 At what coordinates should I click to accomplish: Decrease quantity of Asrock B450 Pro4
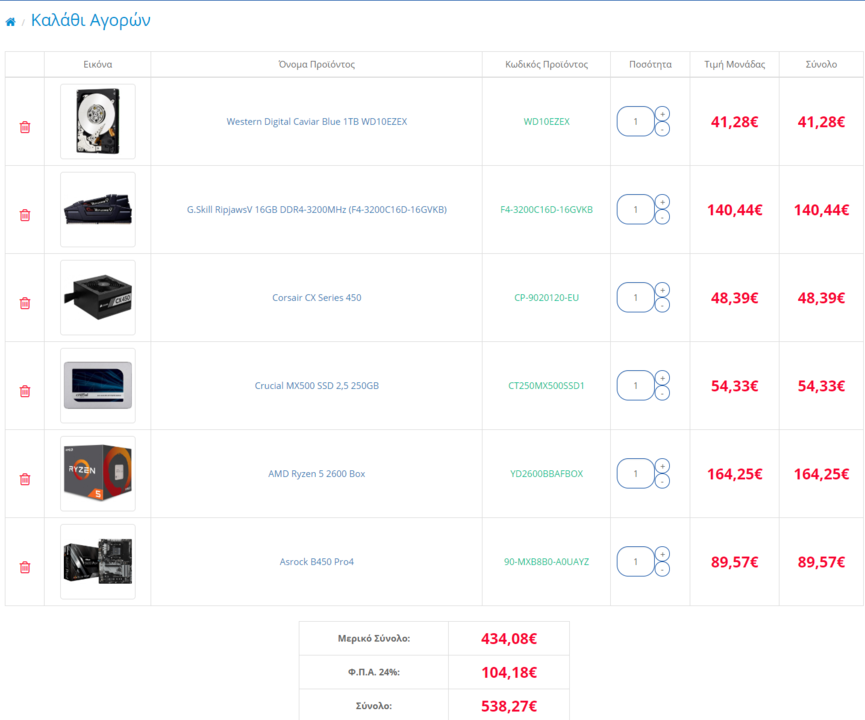(663, 569)
